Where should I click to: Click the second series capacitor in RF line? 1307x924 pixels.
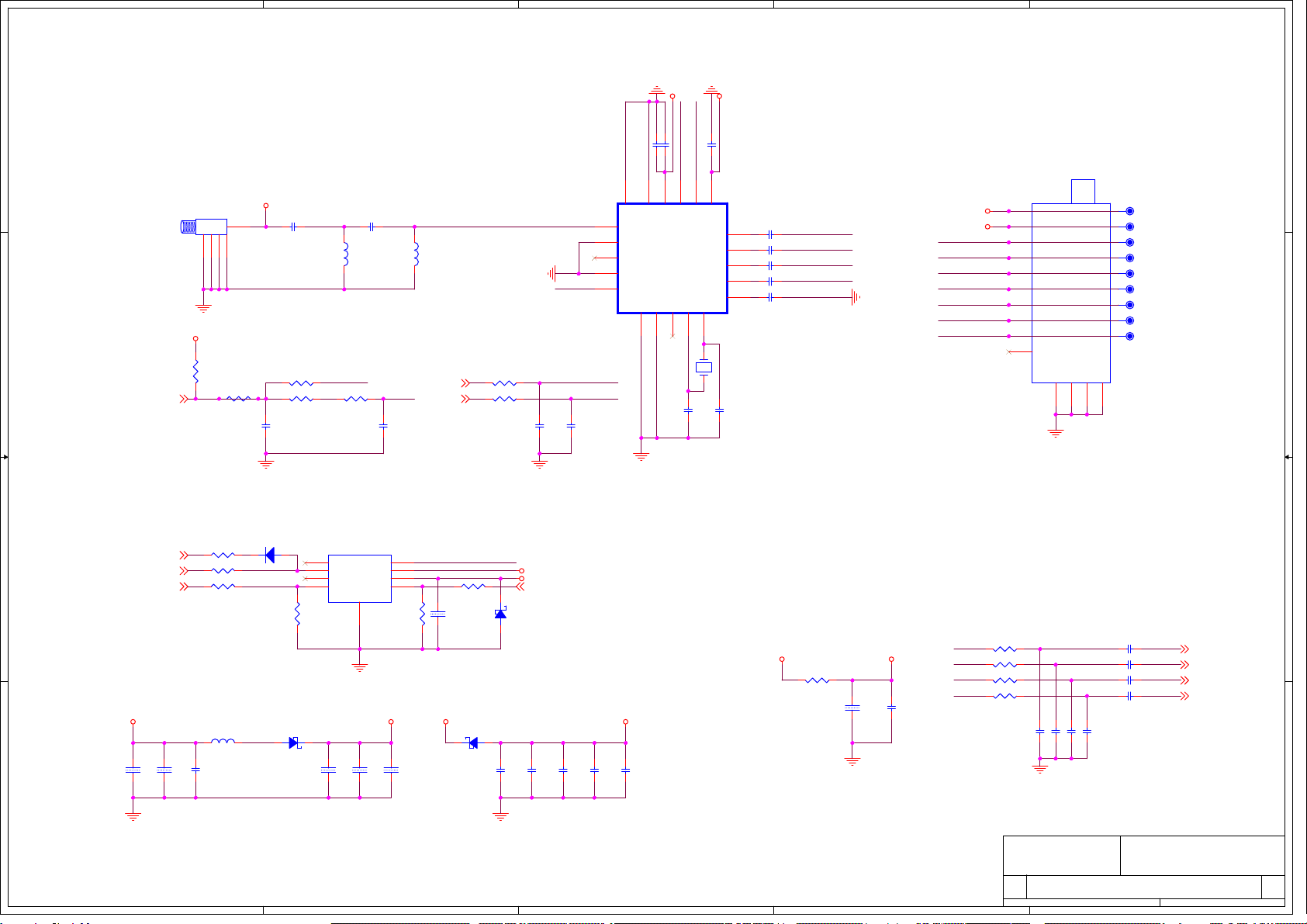372,227
